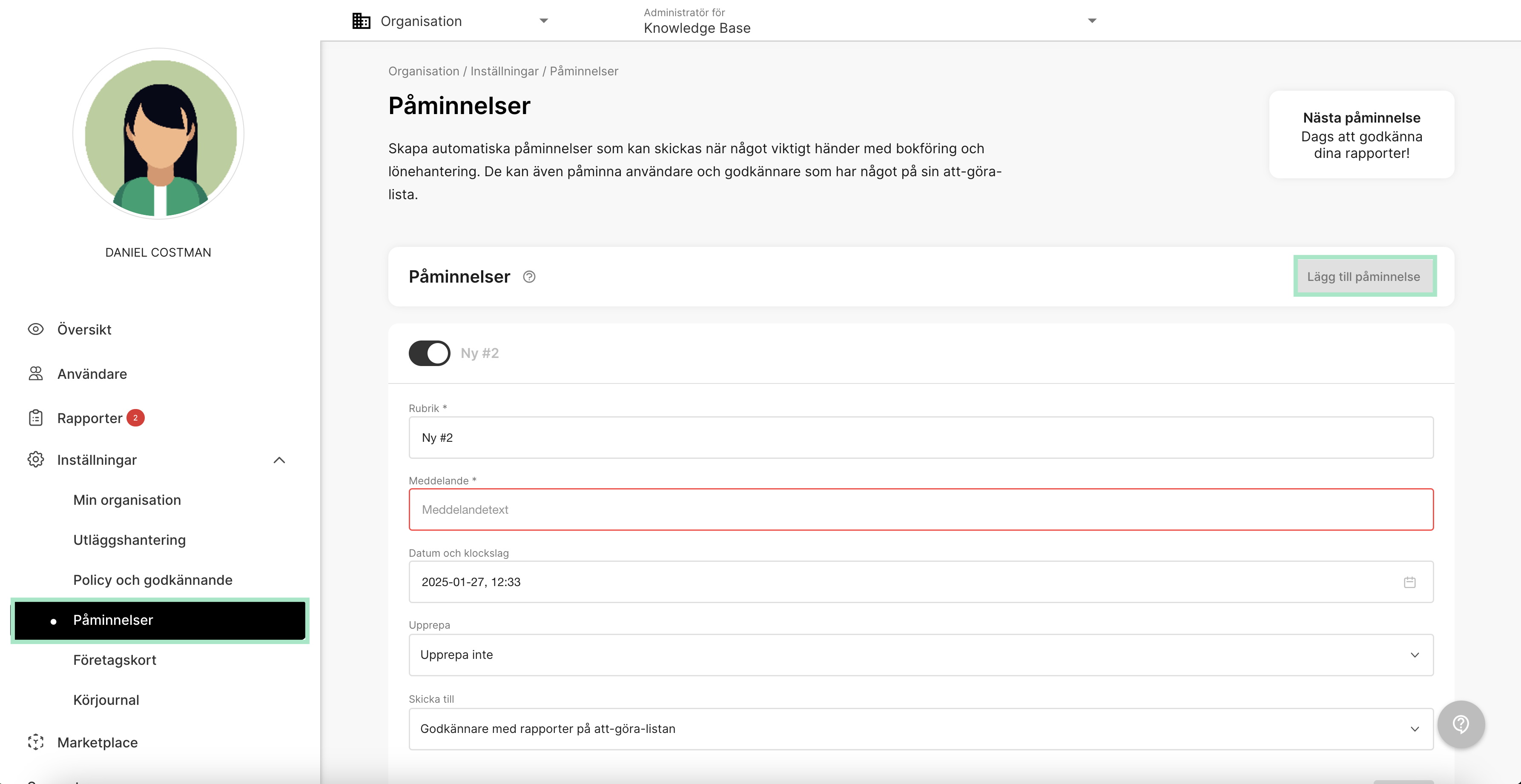Click the Rapporter clipboard icon

click(35, 418)
